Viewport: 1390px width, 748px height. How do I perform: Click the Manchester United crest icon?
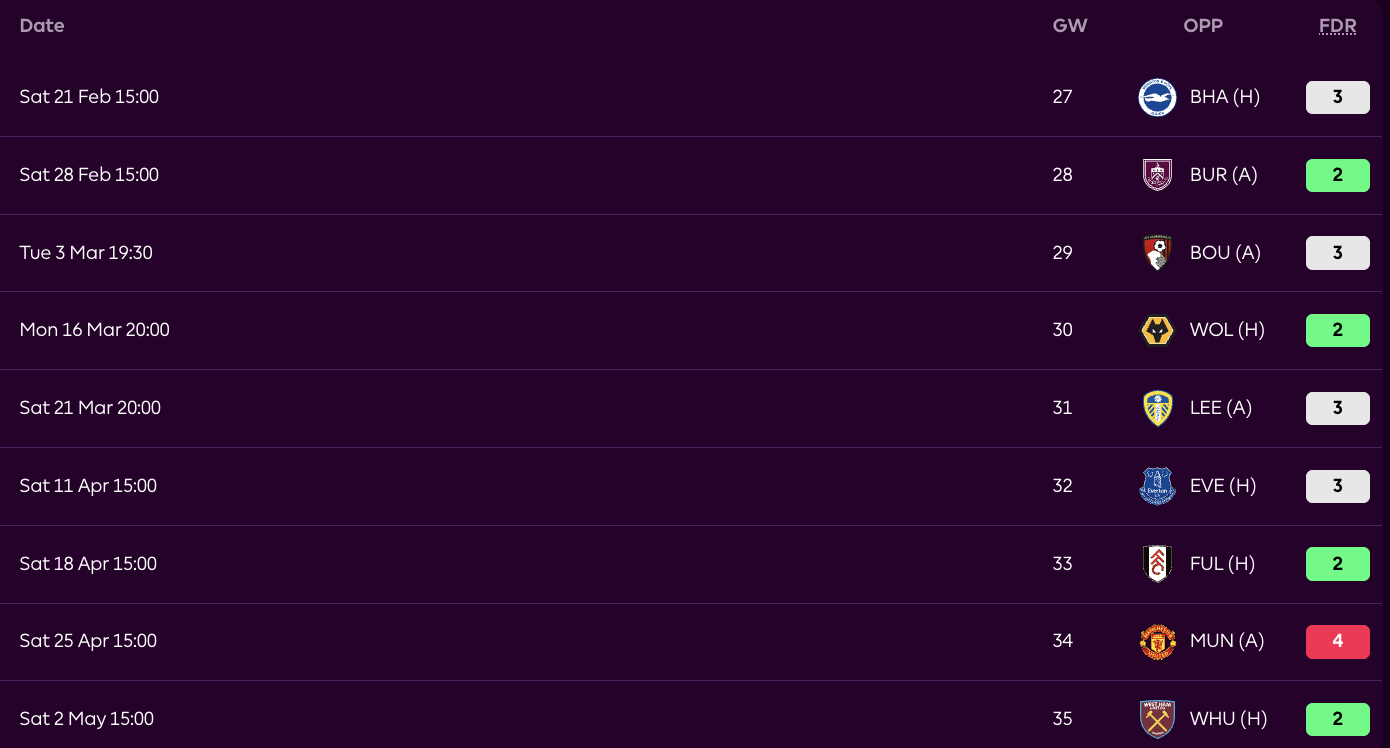pos(1157,641)
